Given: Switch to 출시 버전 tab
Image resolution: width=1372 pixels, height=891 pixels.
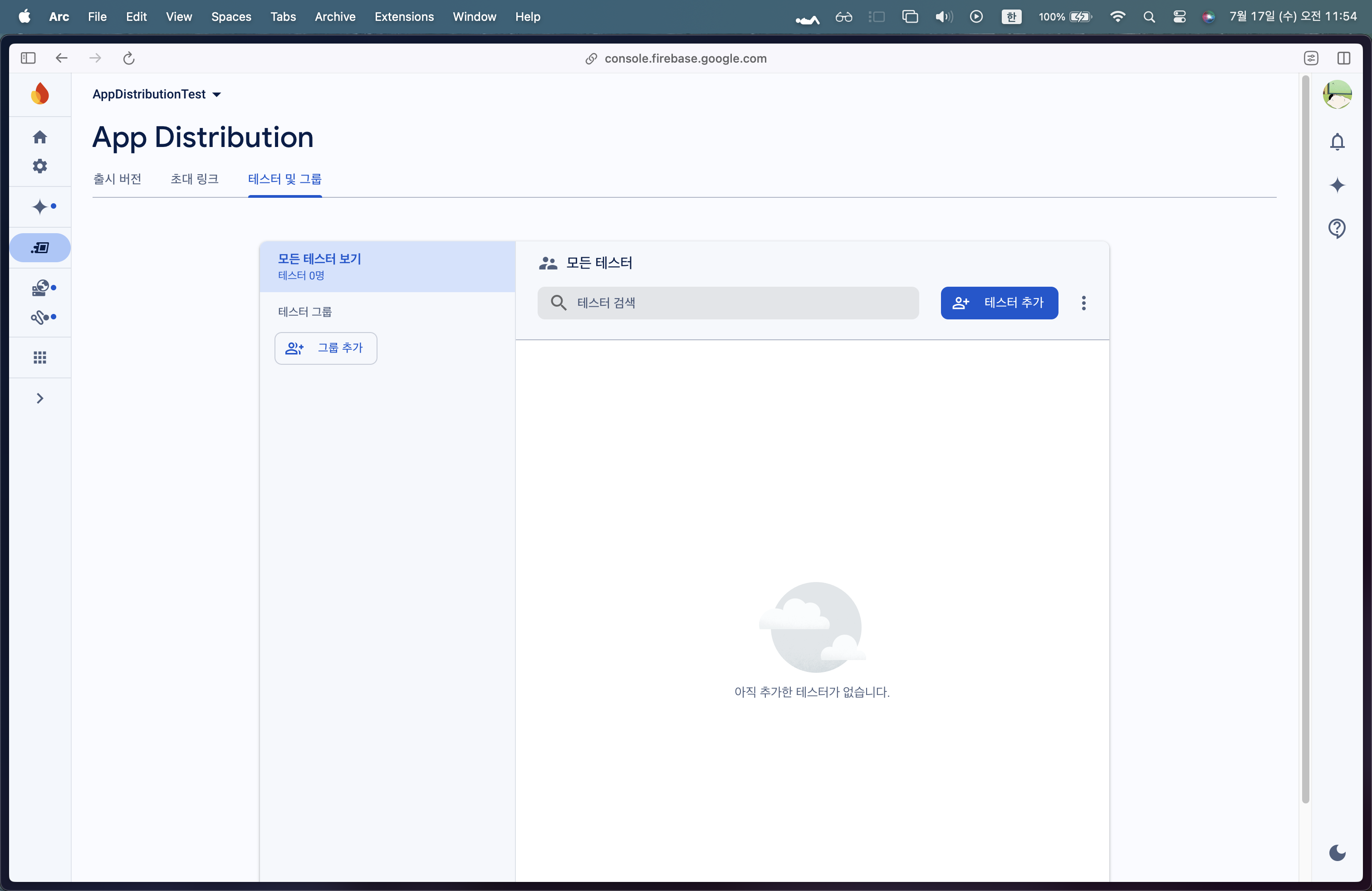Looking at the screenshot, I should [118, 179].
